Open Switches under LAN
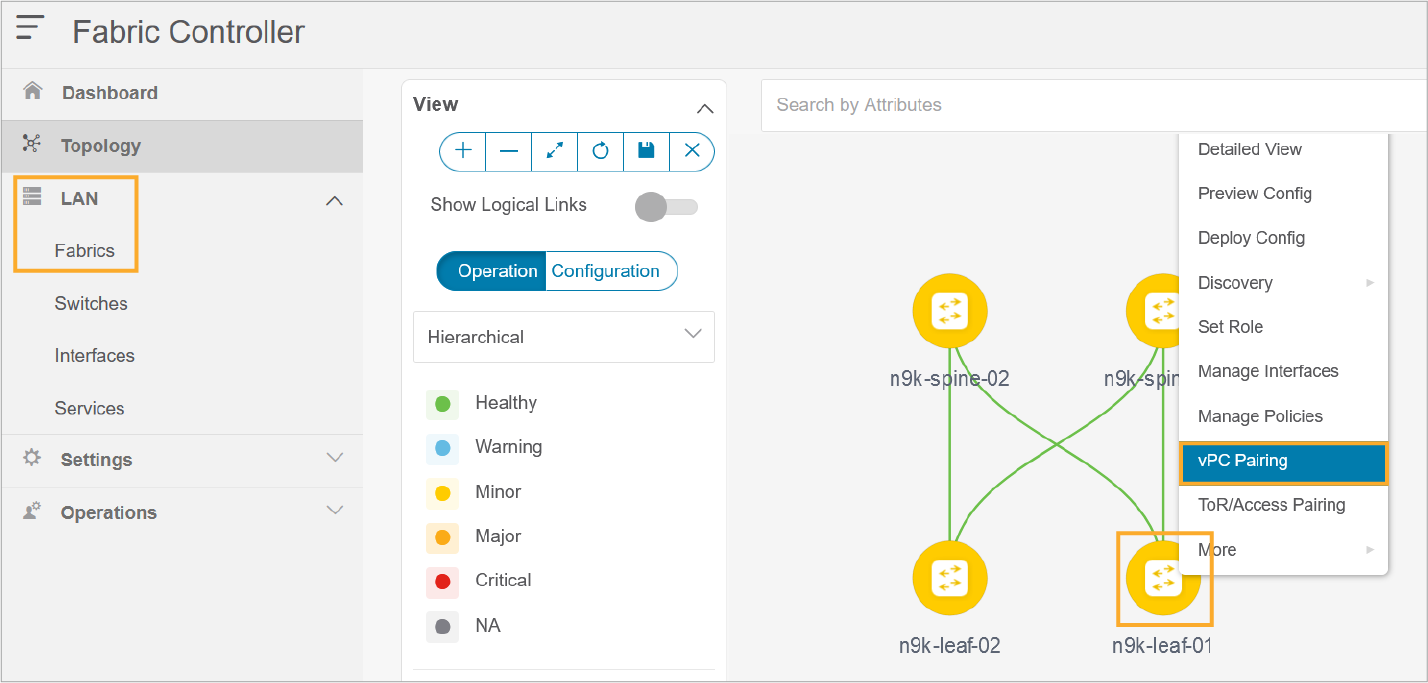1428x683 pixels. (x=91, y=303)
